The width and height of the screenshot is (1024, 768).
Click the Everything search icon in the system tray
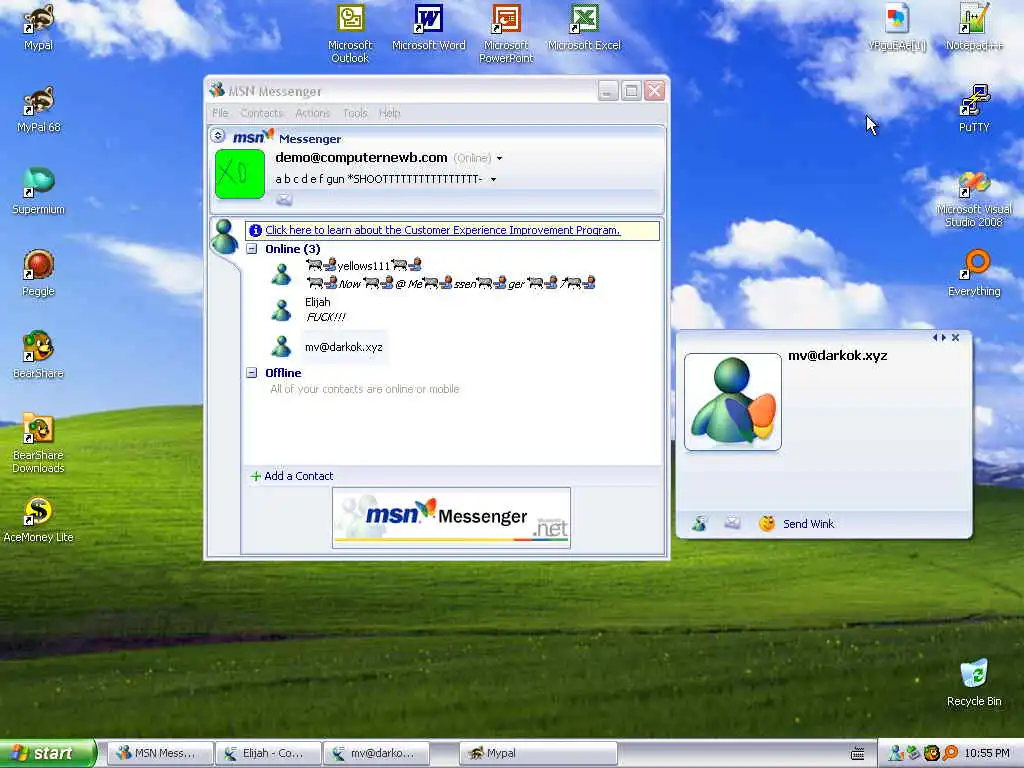click(950, 754)
